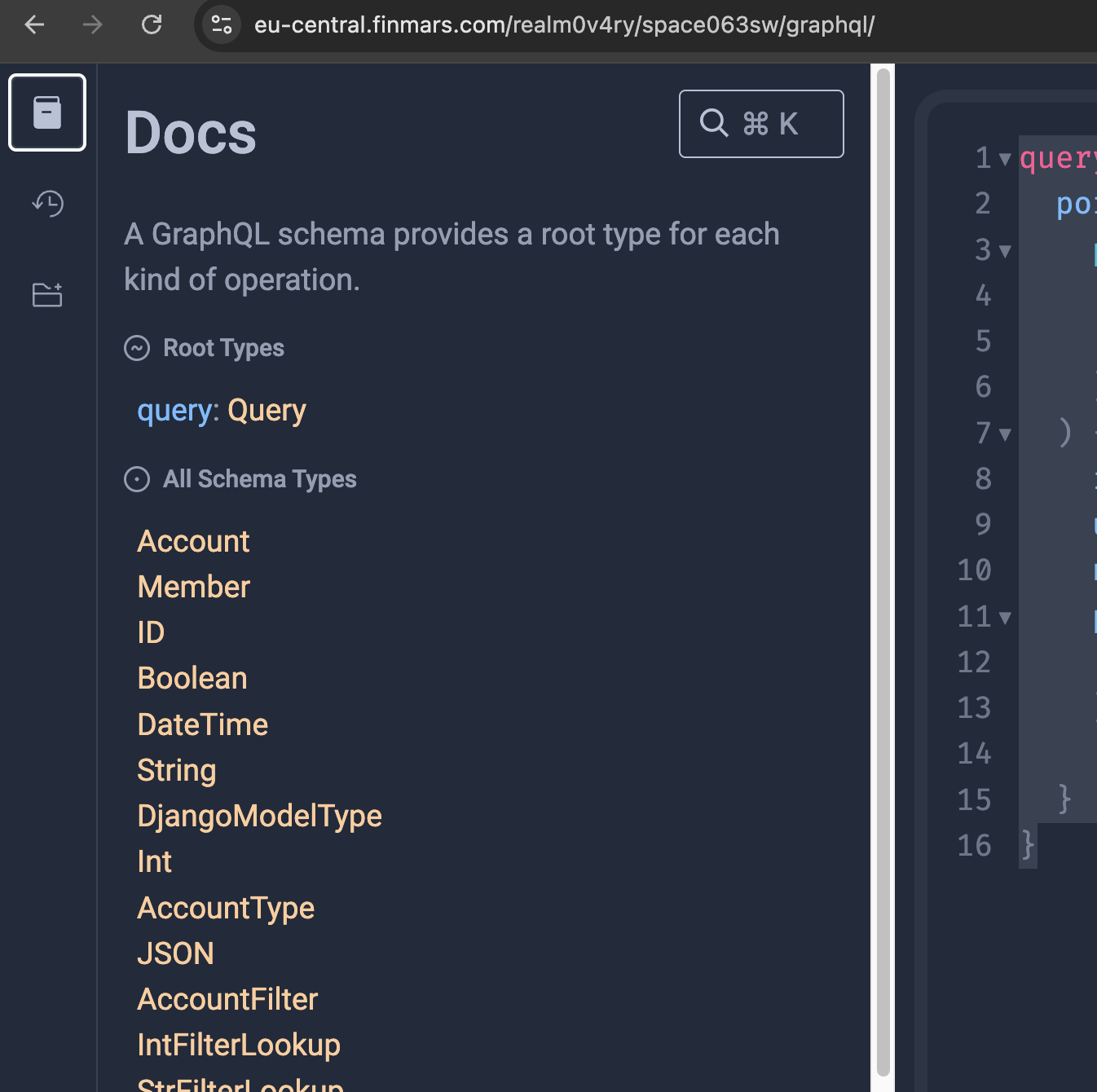This screenshot has height=1092, width=1097.
Task: Open the Query root type documentation
Action: [267, 410]
